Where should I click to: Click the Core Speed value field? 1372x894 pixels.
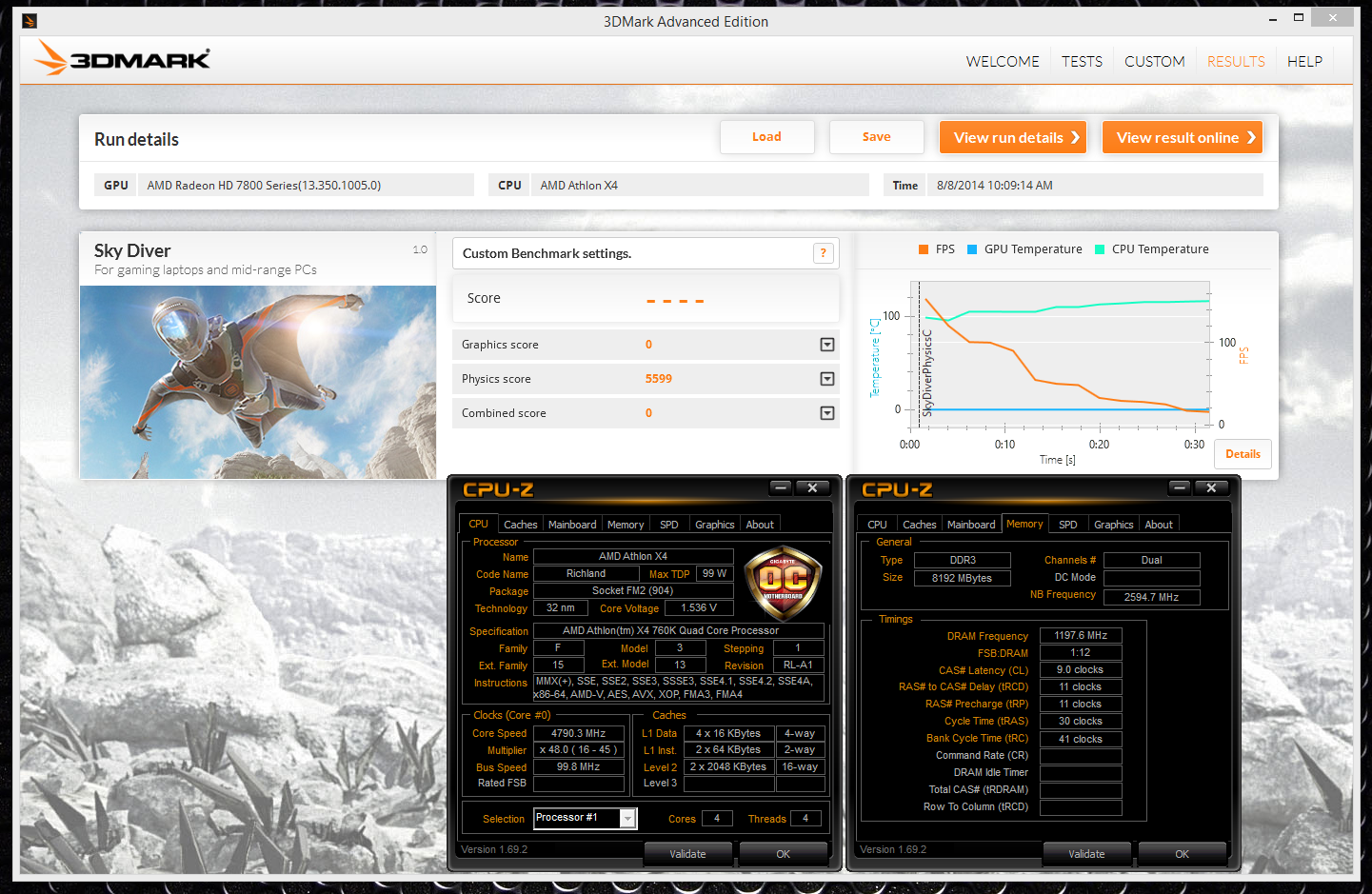point(579,733)
